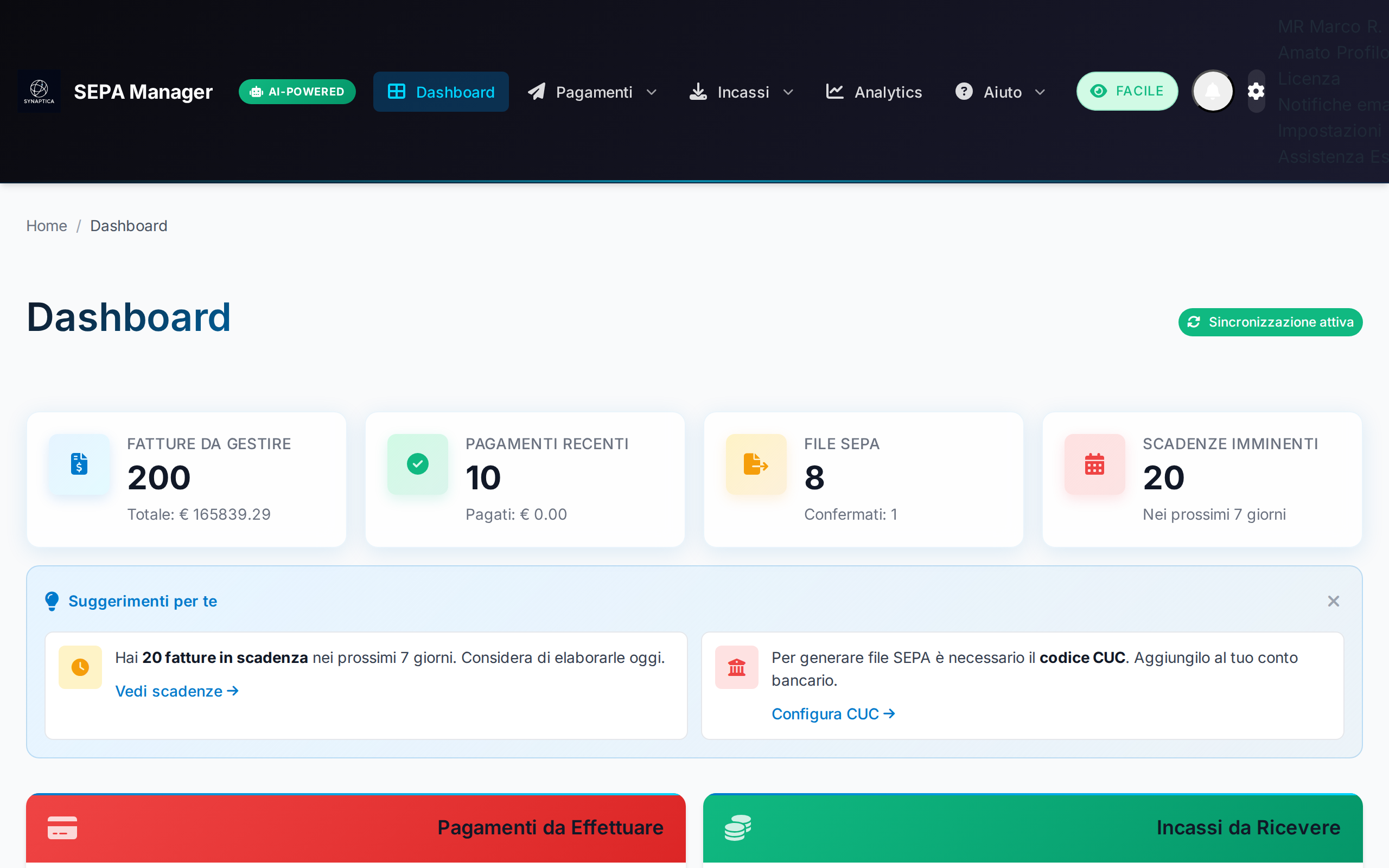Click the Synaptica logo
Viewport: 1389px width, 868px height.
point(39,91)
